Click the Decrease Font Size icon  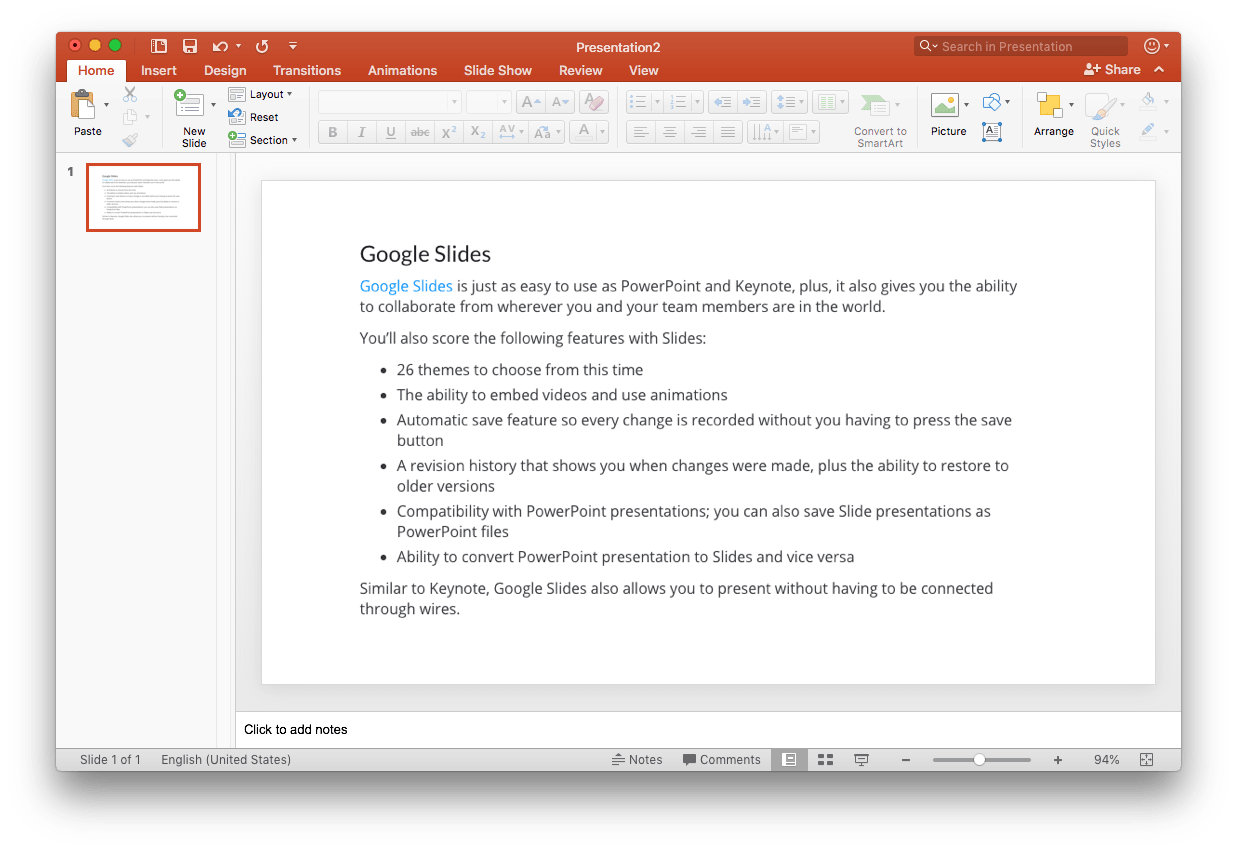561,102
